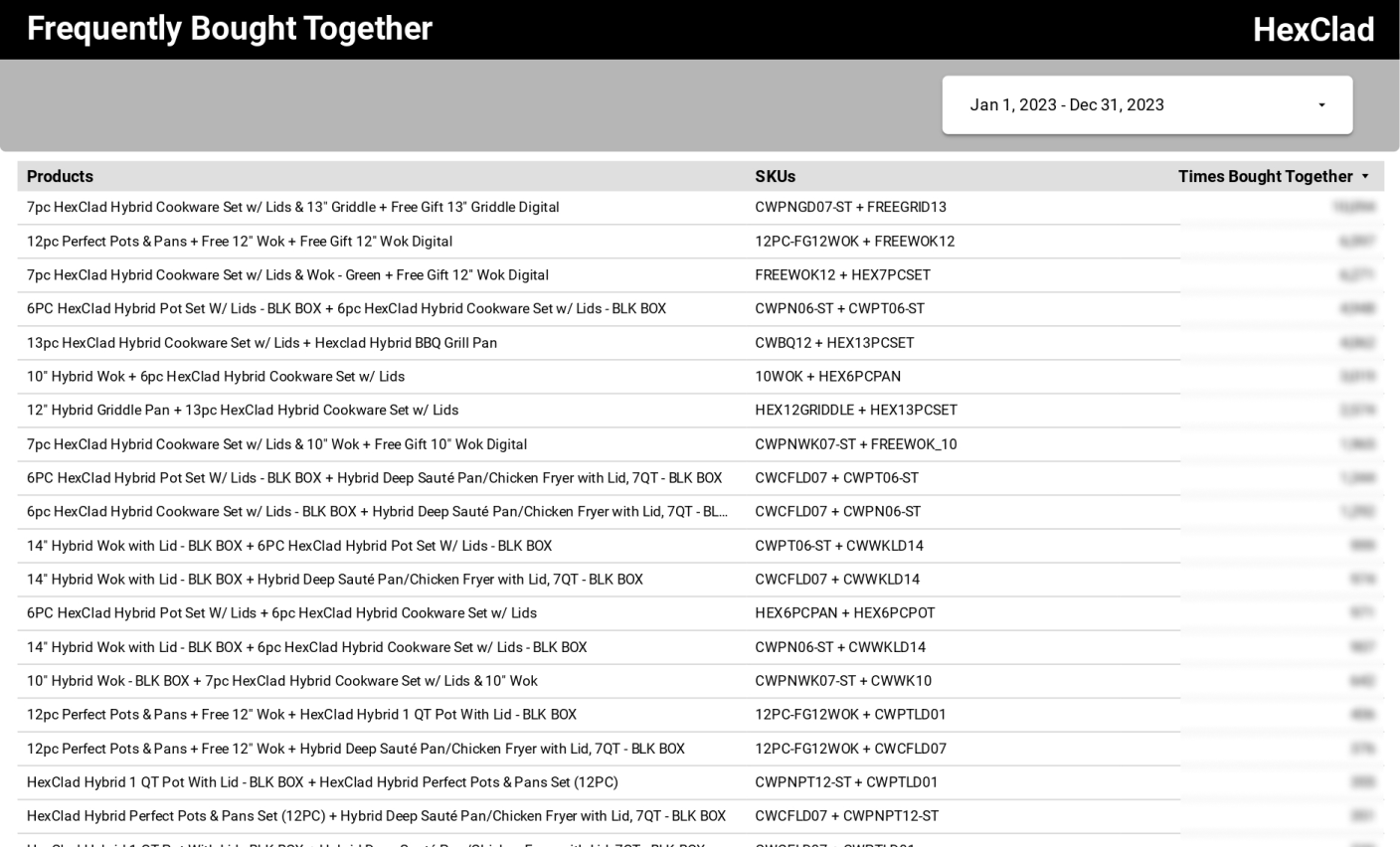The height and width of the screenshot is (847, 1400).
Task: Sort by the SKUs column header
Action: [775, 177]
